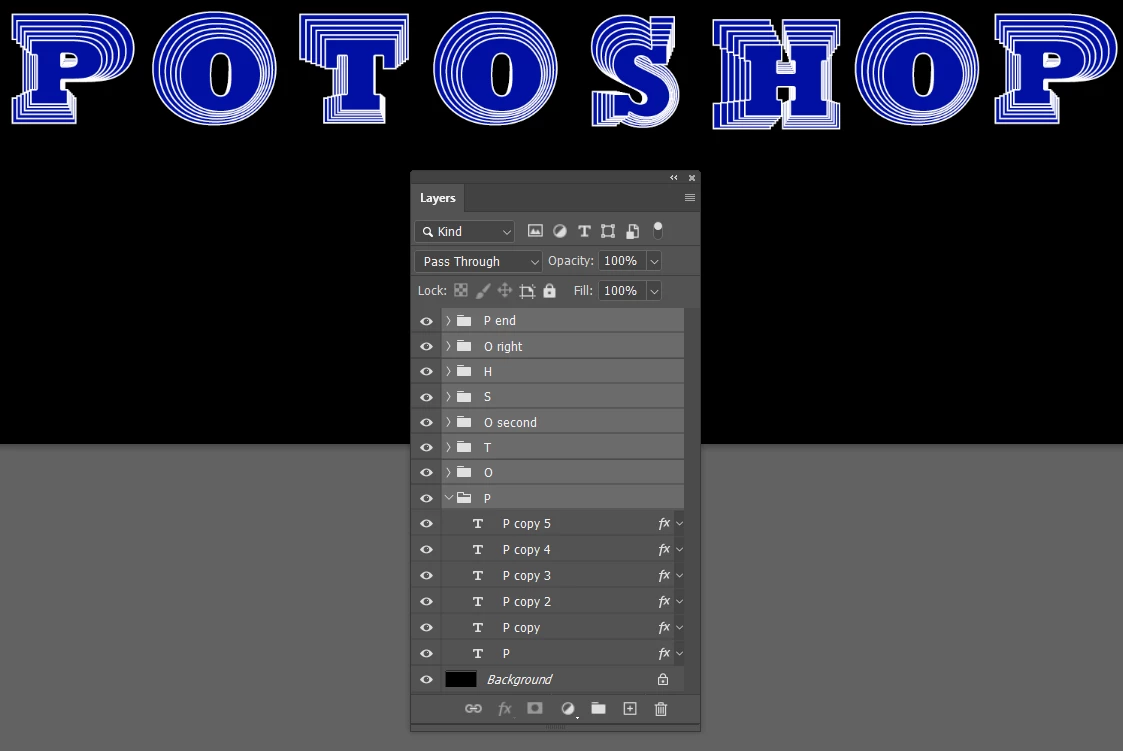
Task: Click the Background layer black thumbnail
Action: 461,679
